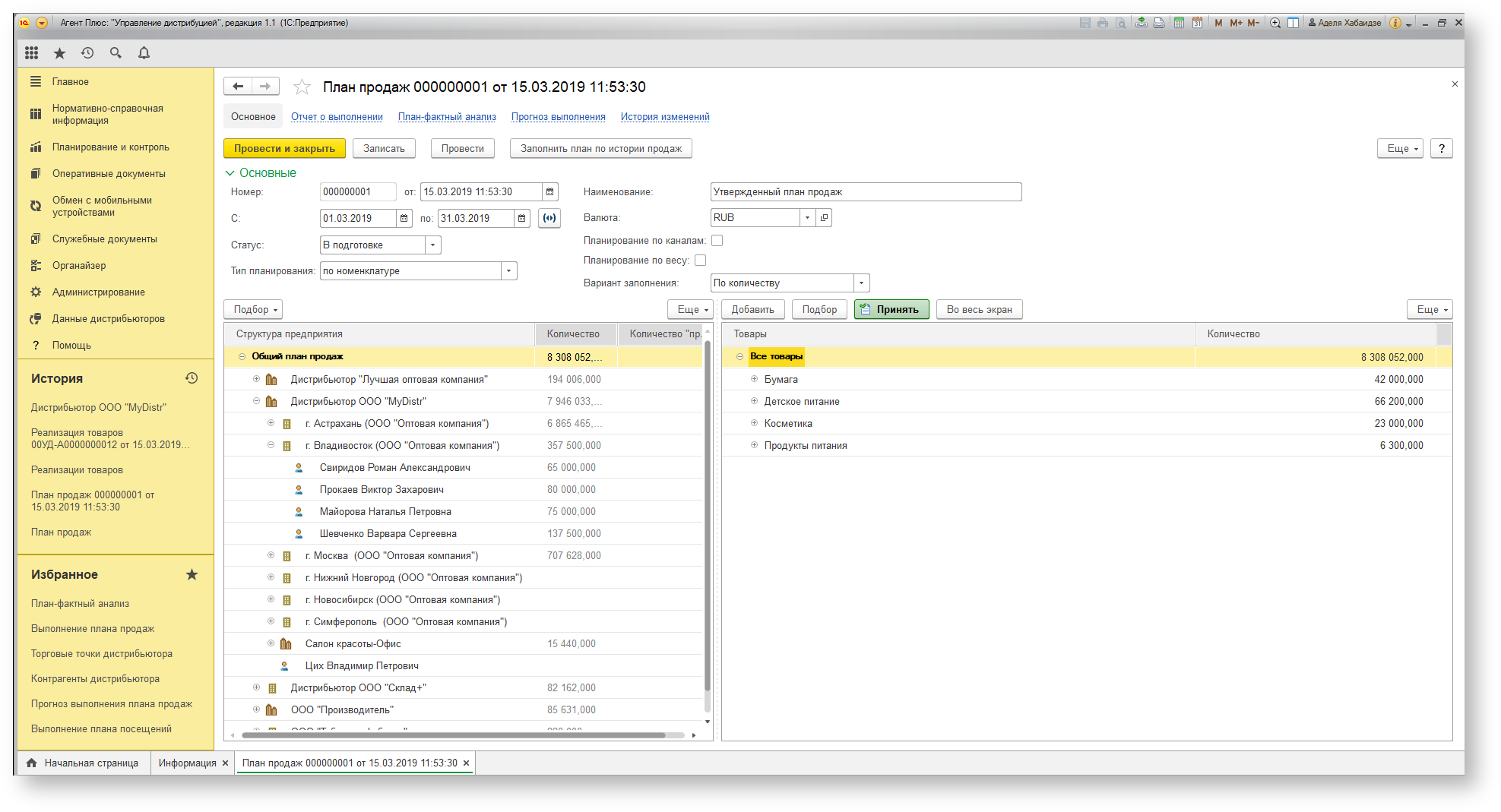1501x812 pixels.
Task: Enable Планирование по весу checkbox
Action: pos(700,260)
